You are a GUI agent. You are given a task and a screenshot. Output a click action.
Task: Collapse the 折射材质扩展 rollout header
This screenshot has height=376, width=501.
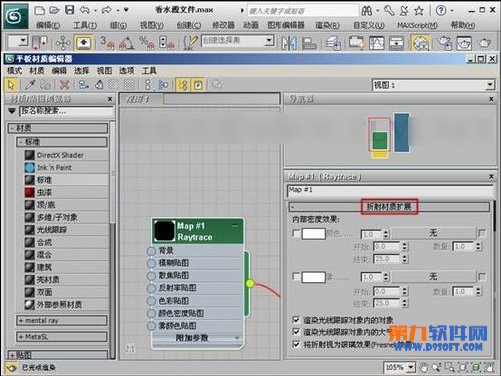coord(389,207)
